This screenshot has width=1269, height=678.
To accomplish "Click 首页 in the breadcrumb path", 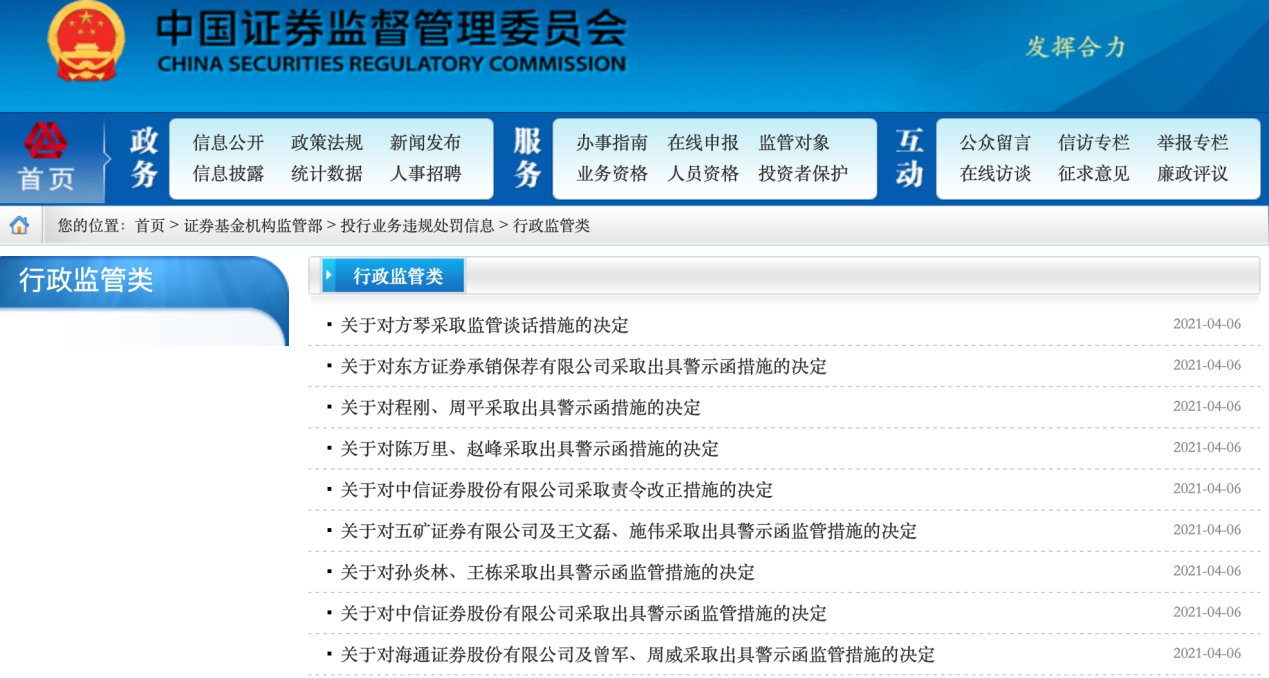I will point(150,226).
